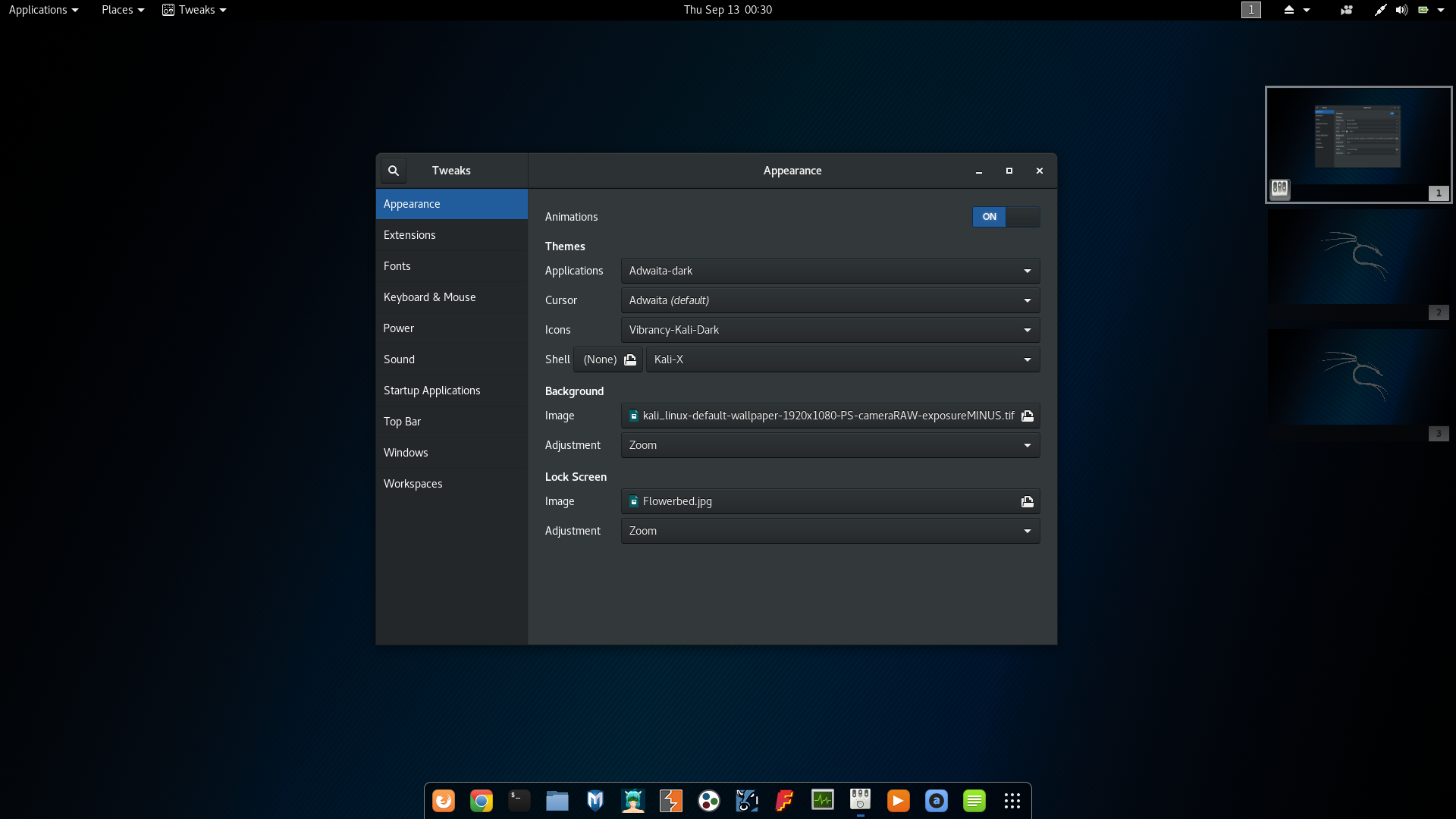Open Startup Applications in the sidebar
This screenshot has width=1456, height=819.
(x=452, y=391)
